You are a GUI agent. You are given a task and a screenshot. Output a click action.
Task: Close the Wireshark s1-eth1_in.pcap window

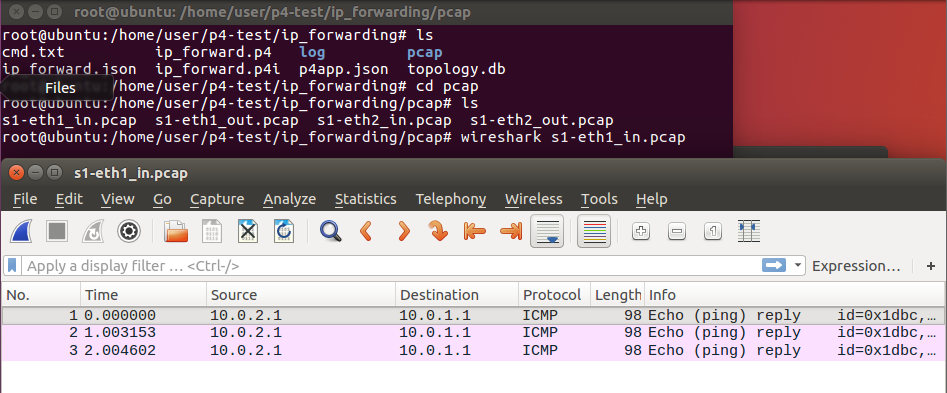[x=16, y=173]
